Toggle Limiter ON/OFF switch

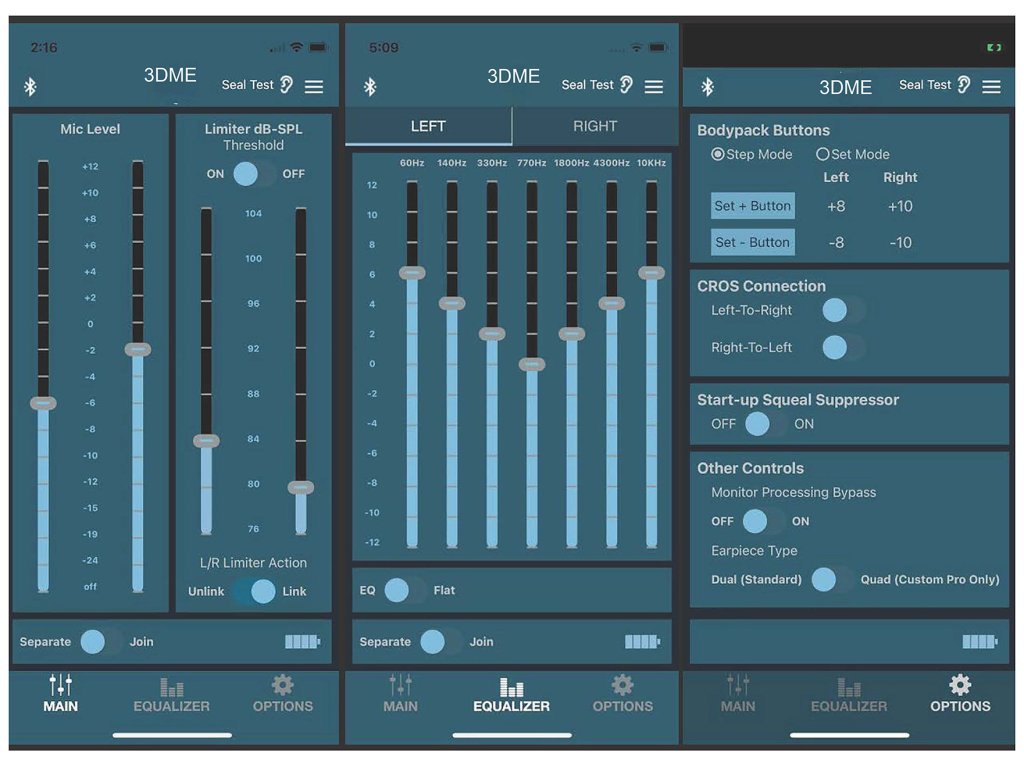coord(255,174)
